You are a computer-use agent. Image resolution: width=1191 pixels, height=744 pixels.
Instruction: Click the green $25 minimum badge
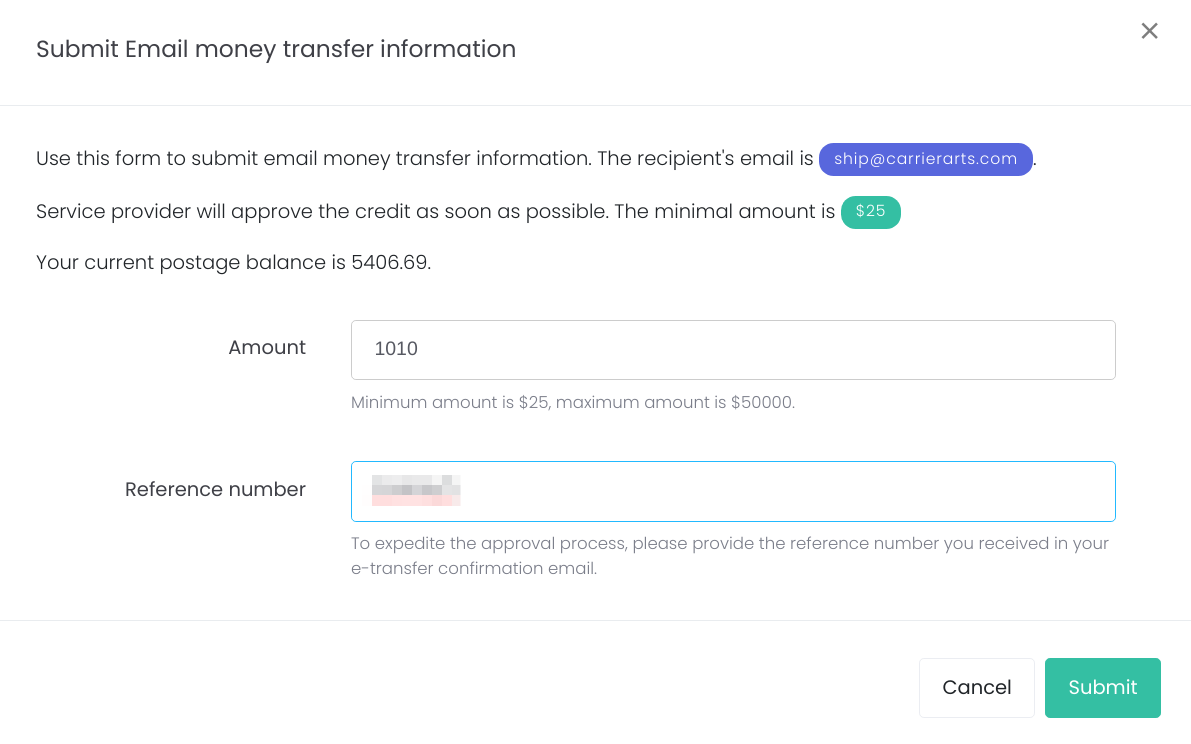coord(870,212)
